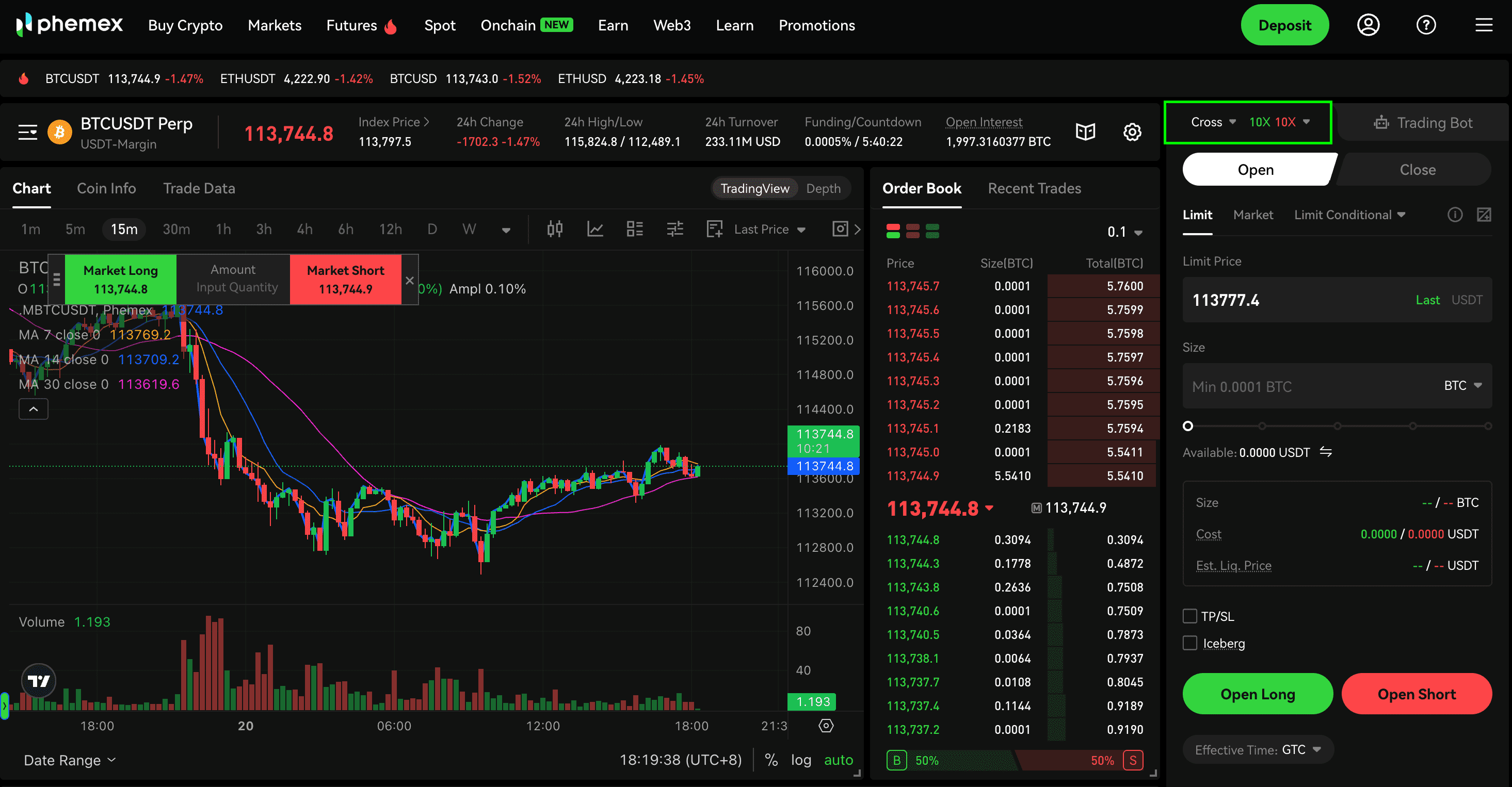The height and width of the screenshot is (787, 1512).
Task: Expand the Date Range selector
Action: pos(70,760)
